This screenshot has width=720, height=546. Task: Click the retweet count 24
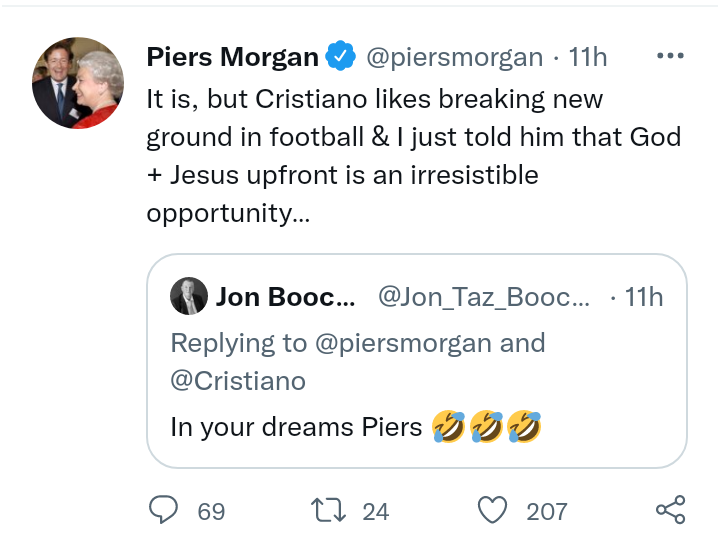[375, 512]
